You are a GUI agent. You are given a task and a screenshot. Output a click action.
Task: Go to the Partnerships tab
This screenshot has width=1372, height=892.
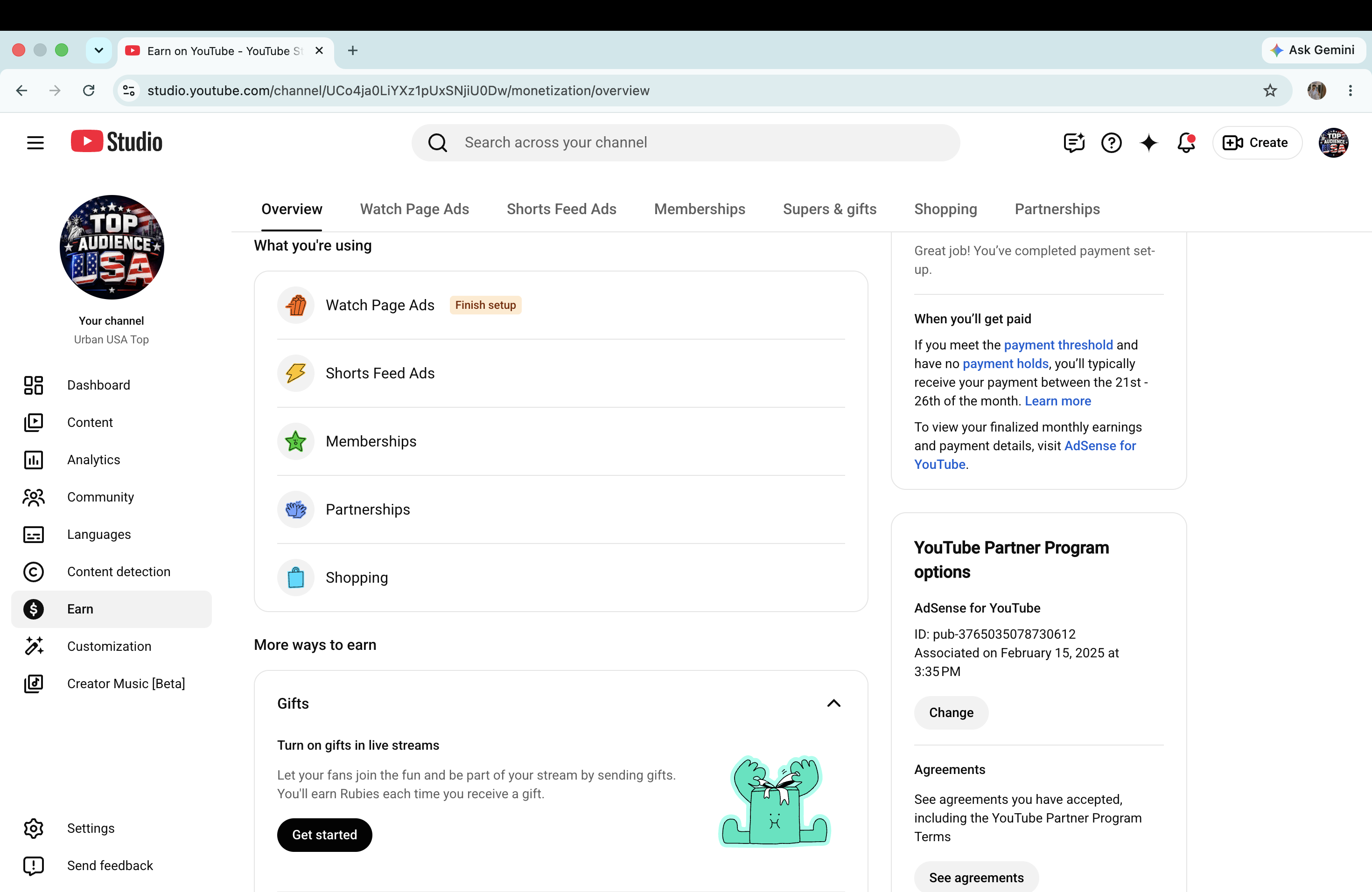(1057, 209)
